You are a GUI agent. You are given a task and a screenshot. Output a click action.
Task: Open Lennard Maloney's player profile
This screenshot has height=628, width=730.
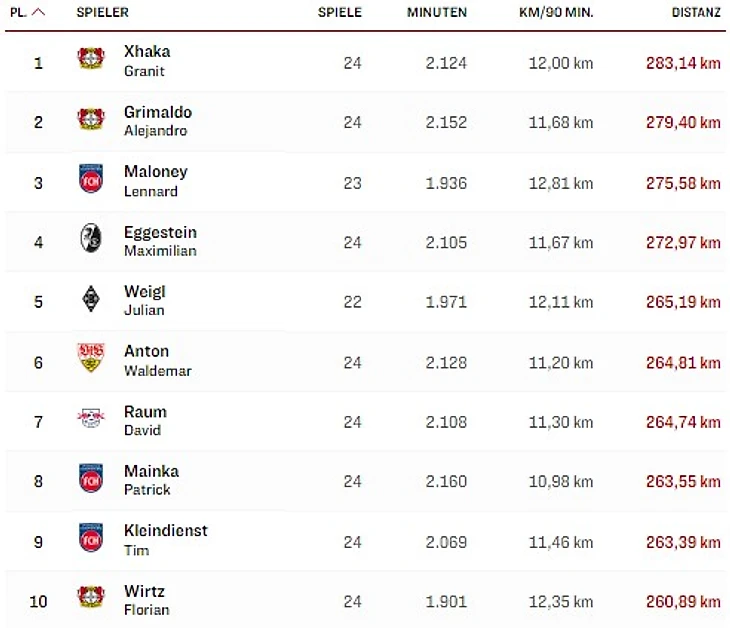click(155, 180)
